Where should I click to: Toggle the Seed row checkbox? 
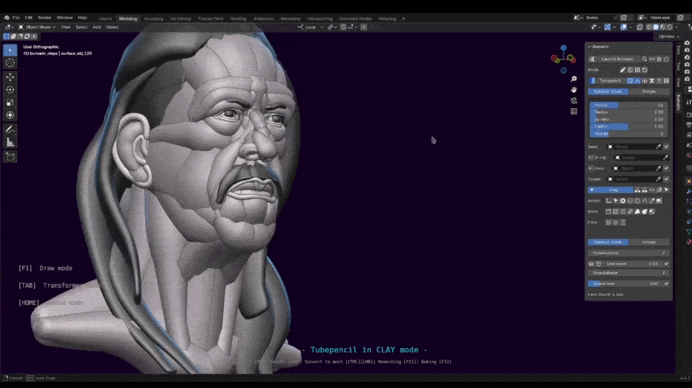click(x=666, y=147)
